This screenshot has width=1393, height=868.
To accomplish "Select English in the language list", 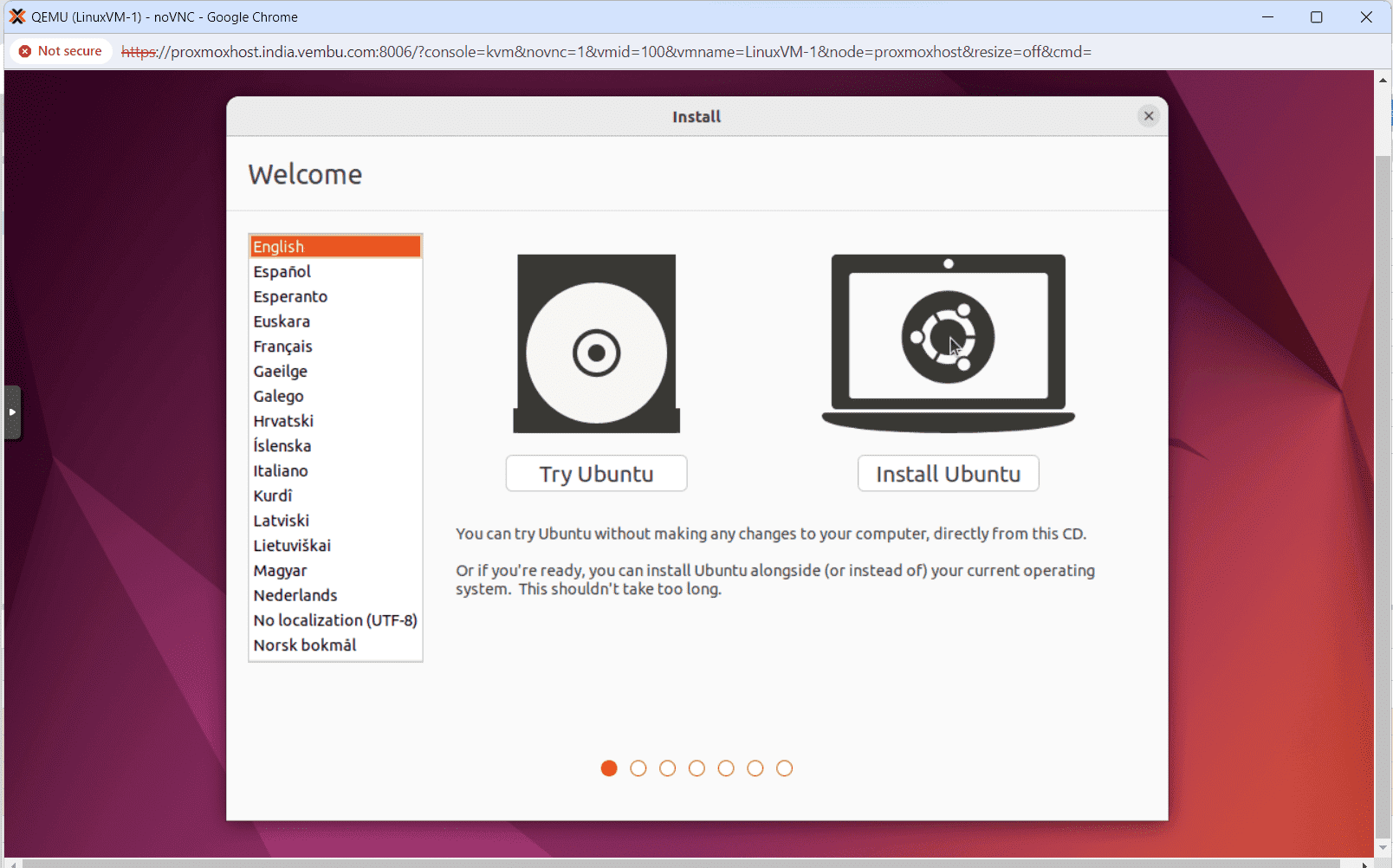I will pos(335,247).
